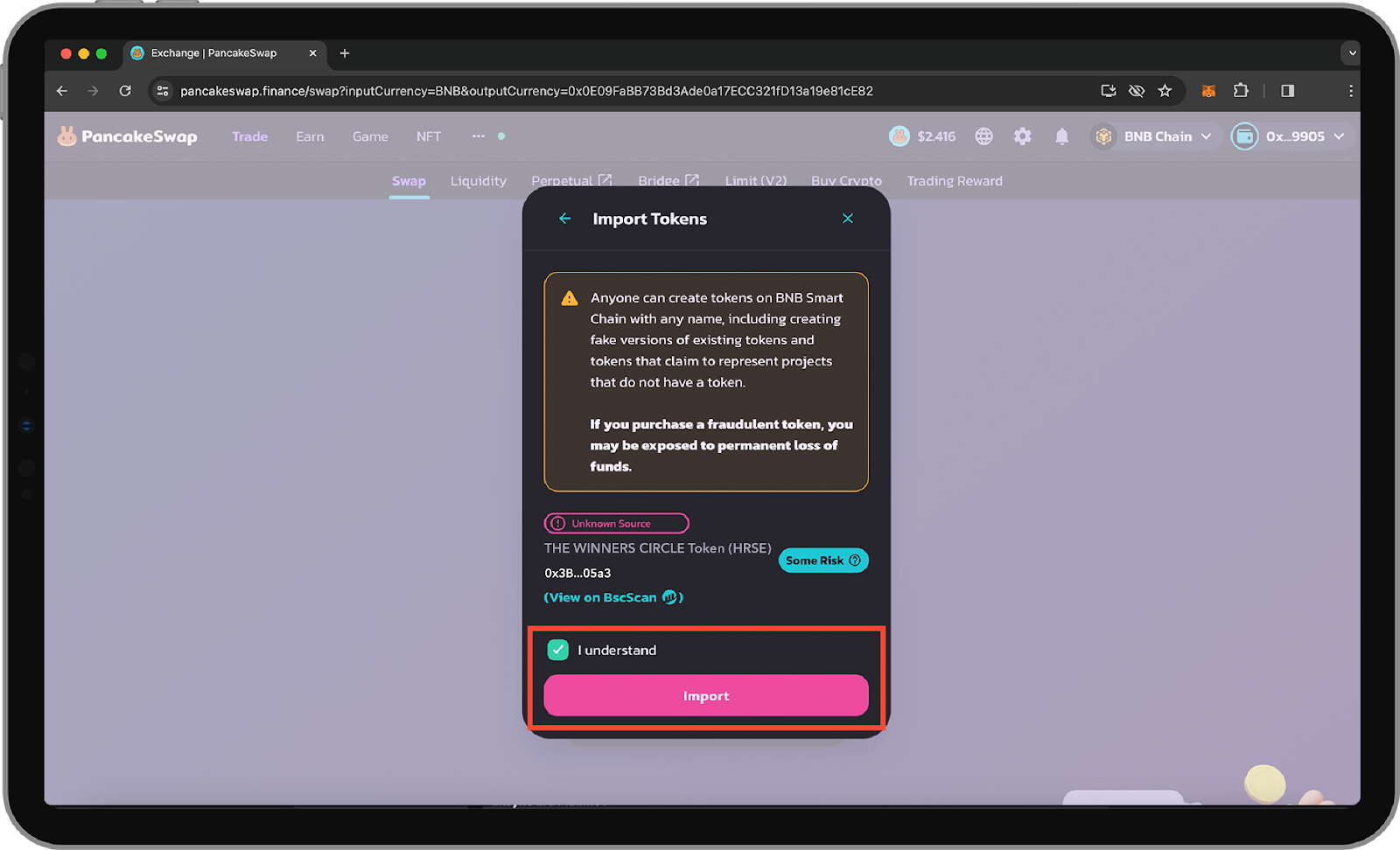The image size is (1400, 850).
Task: Click the warning triangle icon
Action: coord(570,298)
